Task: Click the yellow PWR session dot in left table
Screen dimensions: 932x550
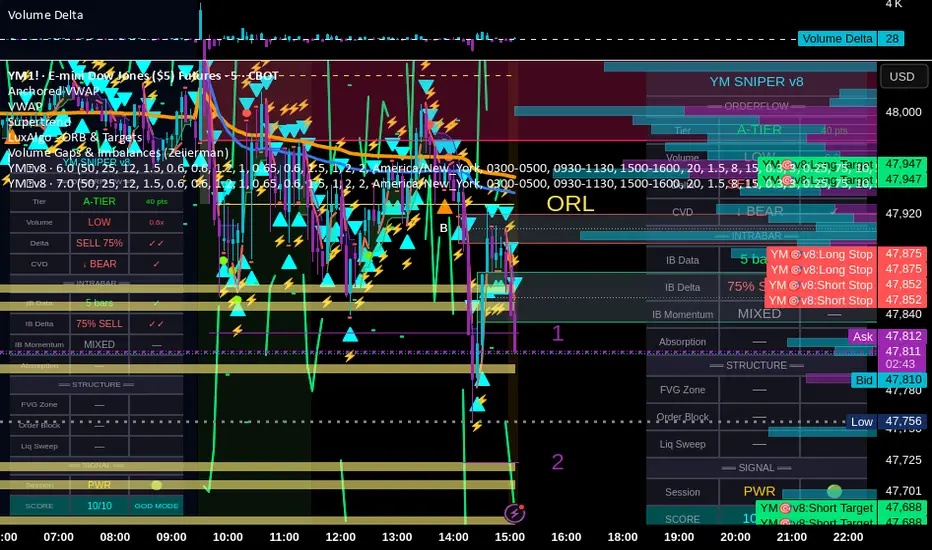Action: [156, 485]
